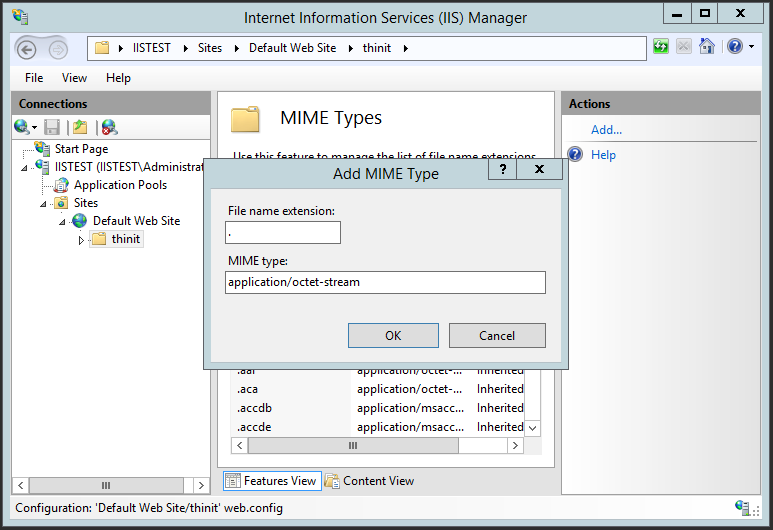
Task: Click the Up folder icon in Connections
Action: click(80, 127)
